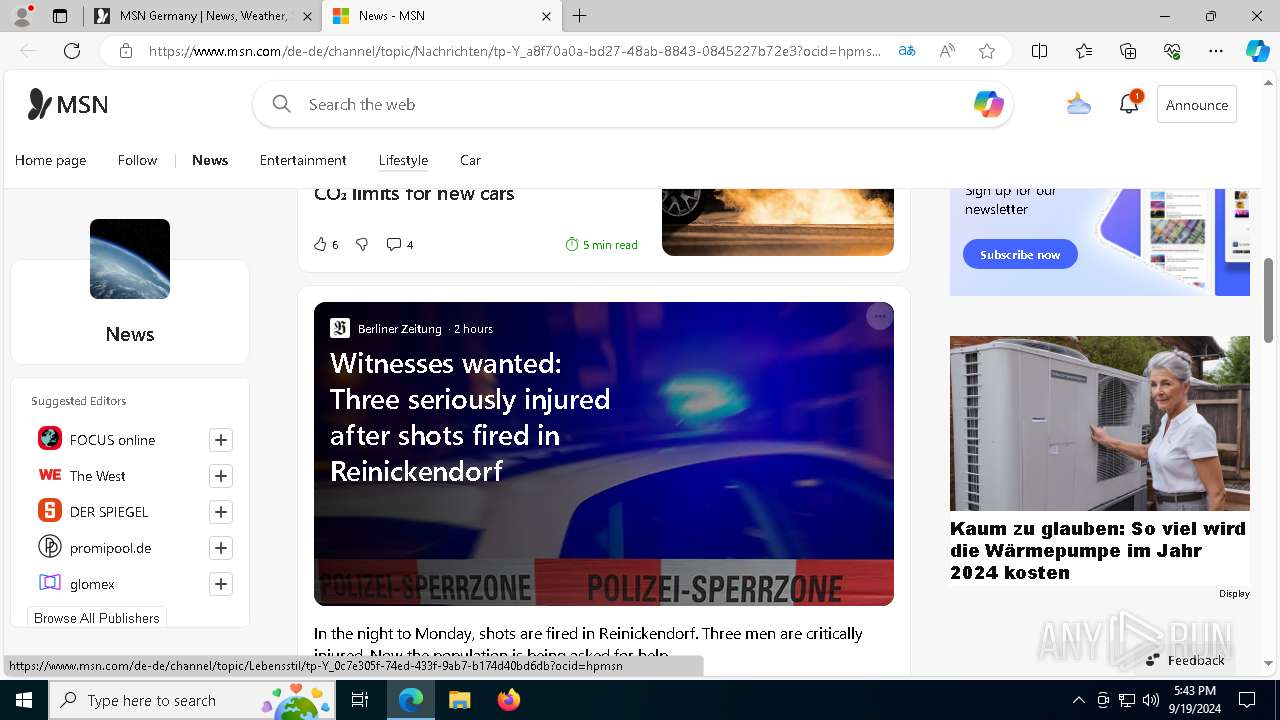Screen dimensions: 1280x720
Task: Open the volume control in system tray
Action: coord(1150,700)
